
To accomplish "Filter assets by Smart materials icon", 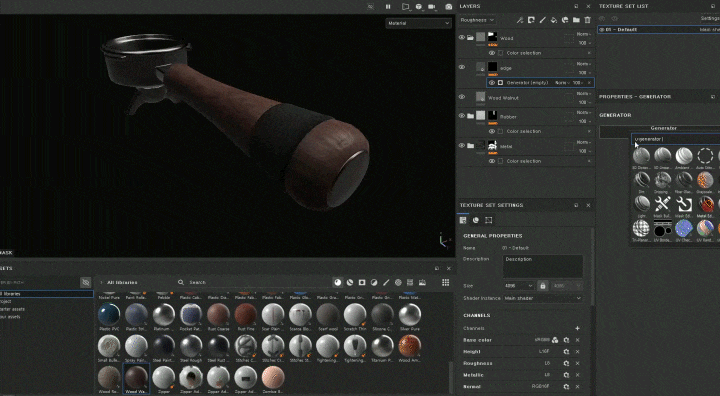I will (x=350, y=283).
